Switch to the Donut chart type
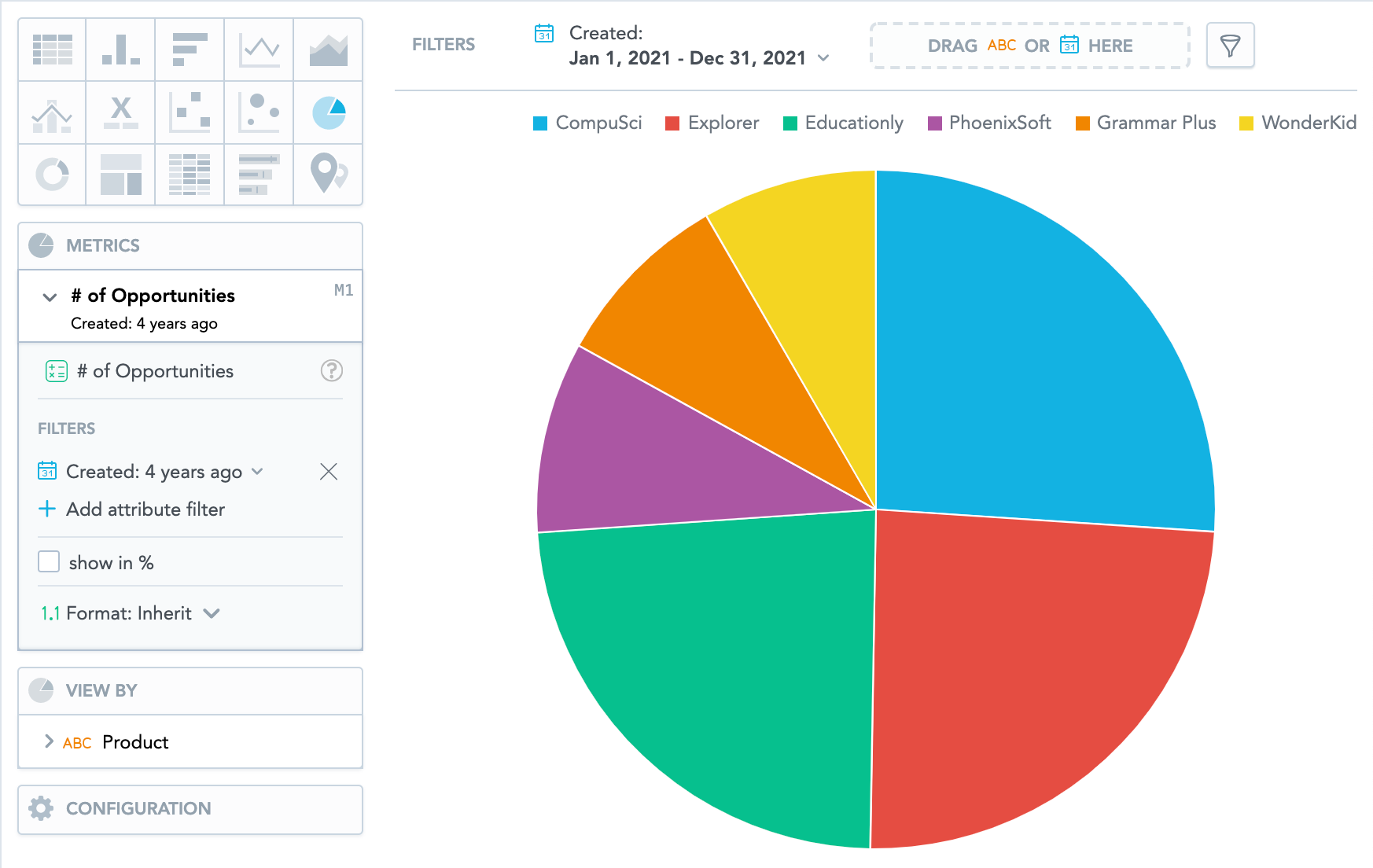 [x=50, y=175]
